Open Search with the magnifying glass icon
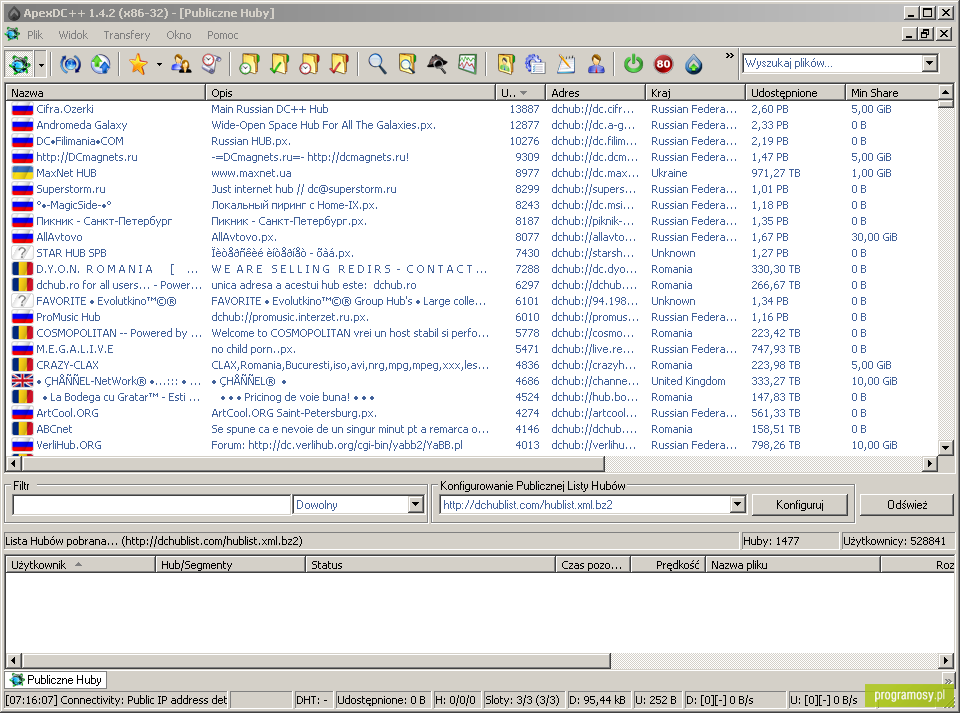This screenshot has width=960, height=713. tap(377, 64)
